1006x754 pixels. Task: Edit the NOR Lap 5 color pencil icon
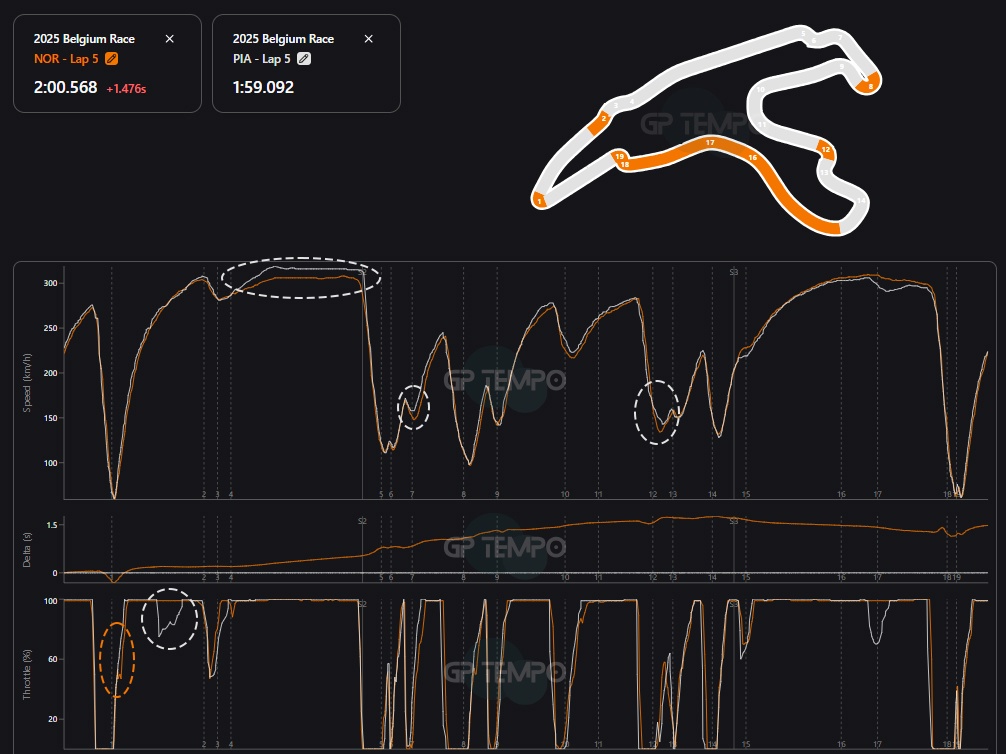point(111,59)
